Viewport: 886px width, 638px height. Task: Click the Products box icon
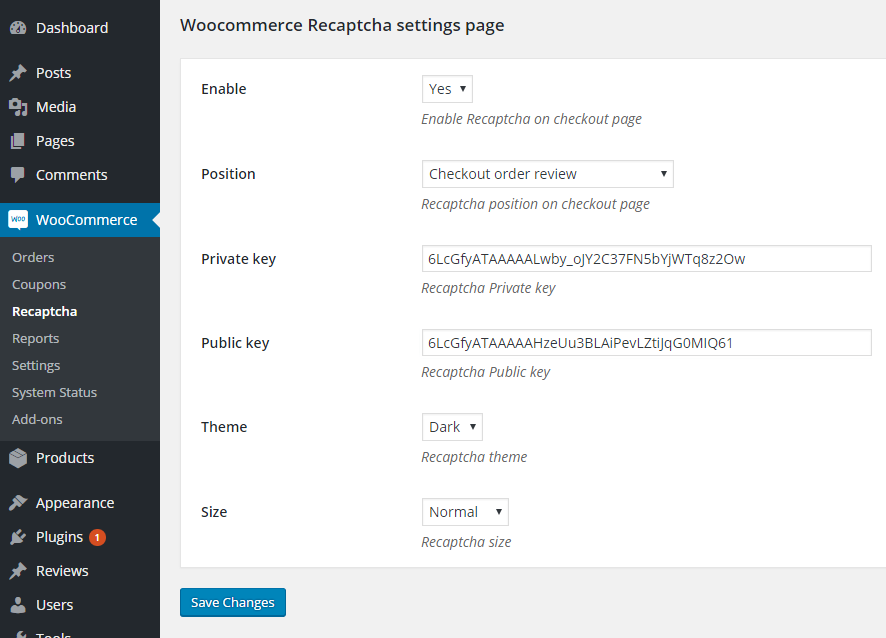[x=18, y=458]
